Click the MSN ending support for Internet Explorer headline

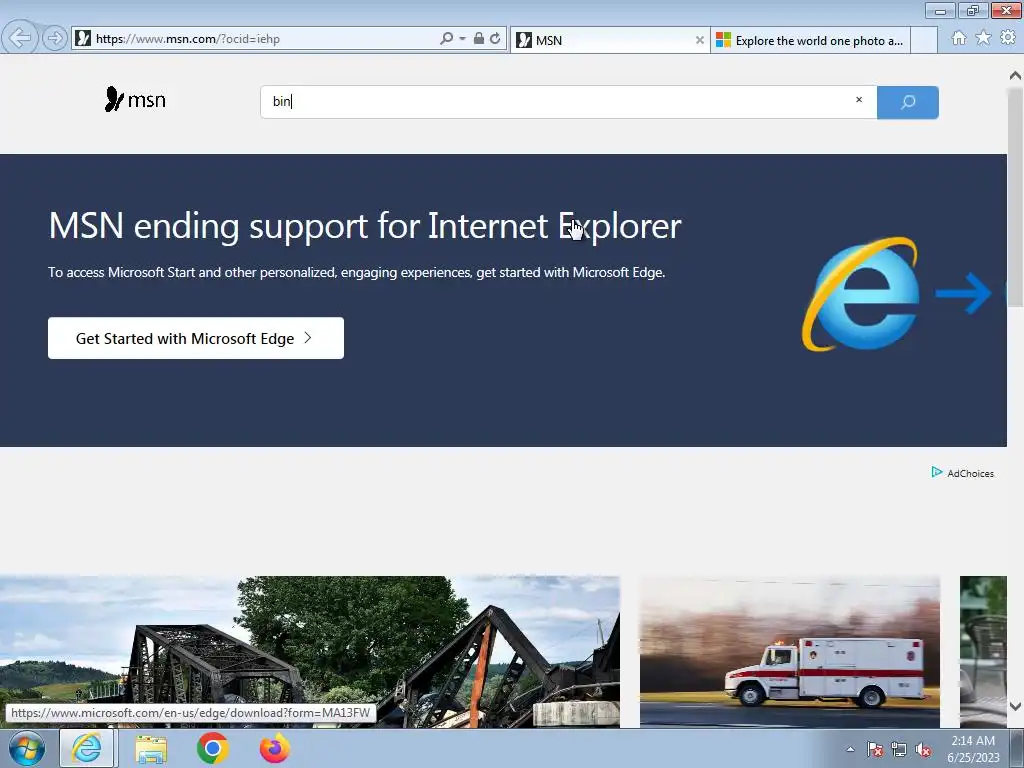click(x=364, y=226)
